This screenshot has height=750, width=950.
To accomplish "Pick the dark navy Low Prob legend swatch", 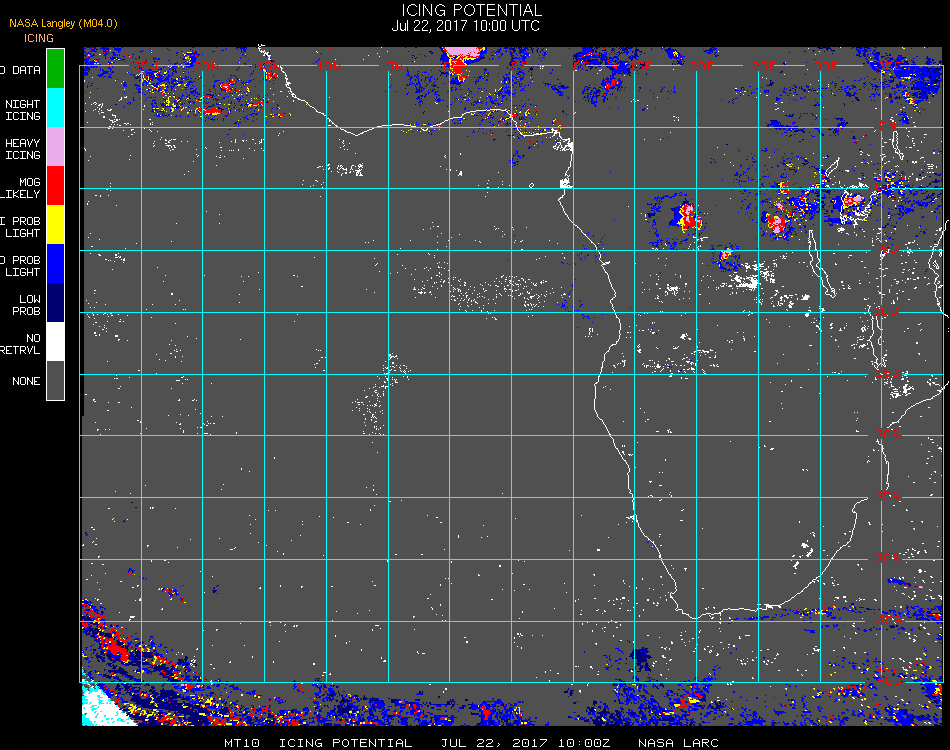I will pyautogui.click(x=55, y=303).
